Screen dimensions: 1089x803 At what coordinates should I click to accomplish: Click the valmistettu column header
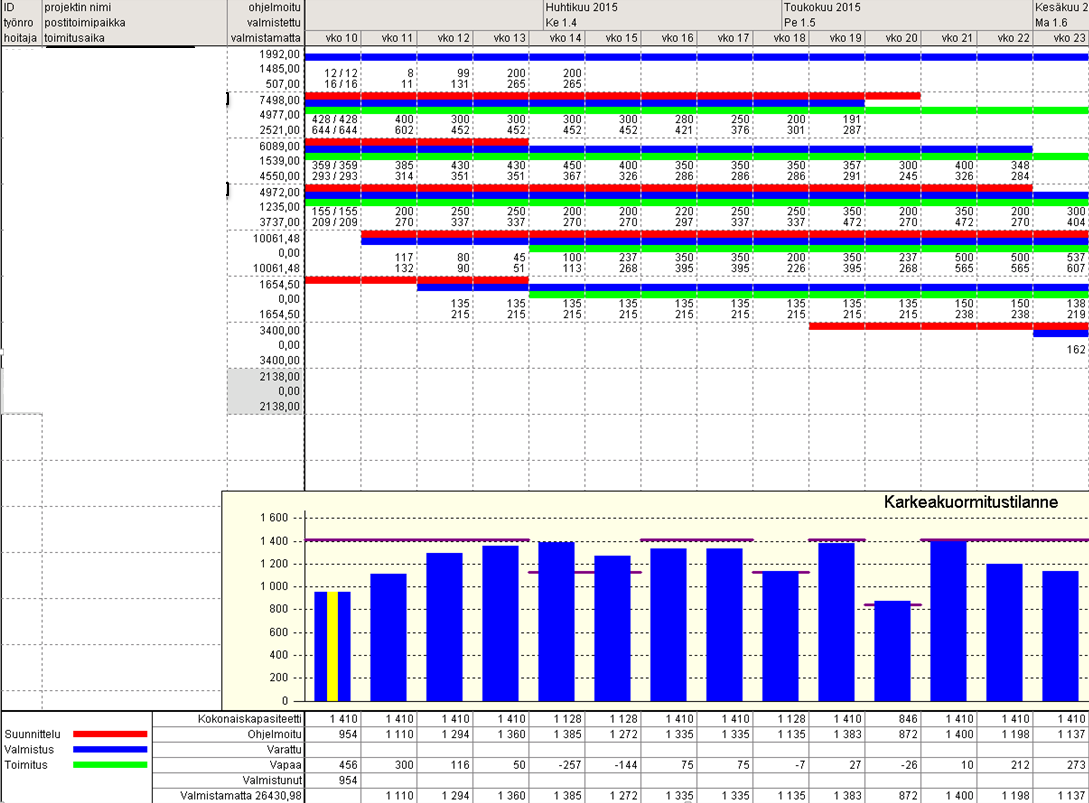pyautogui.click(x=274, y=23)
